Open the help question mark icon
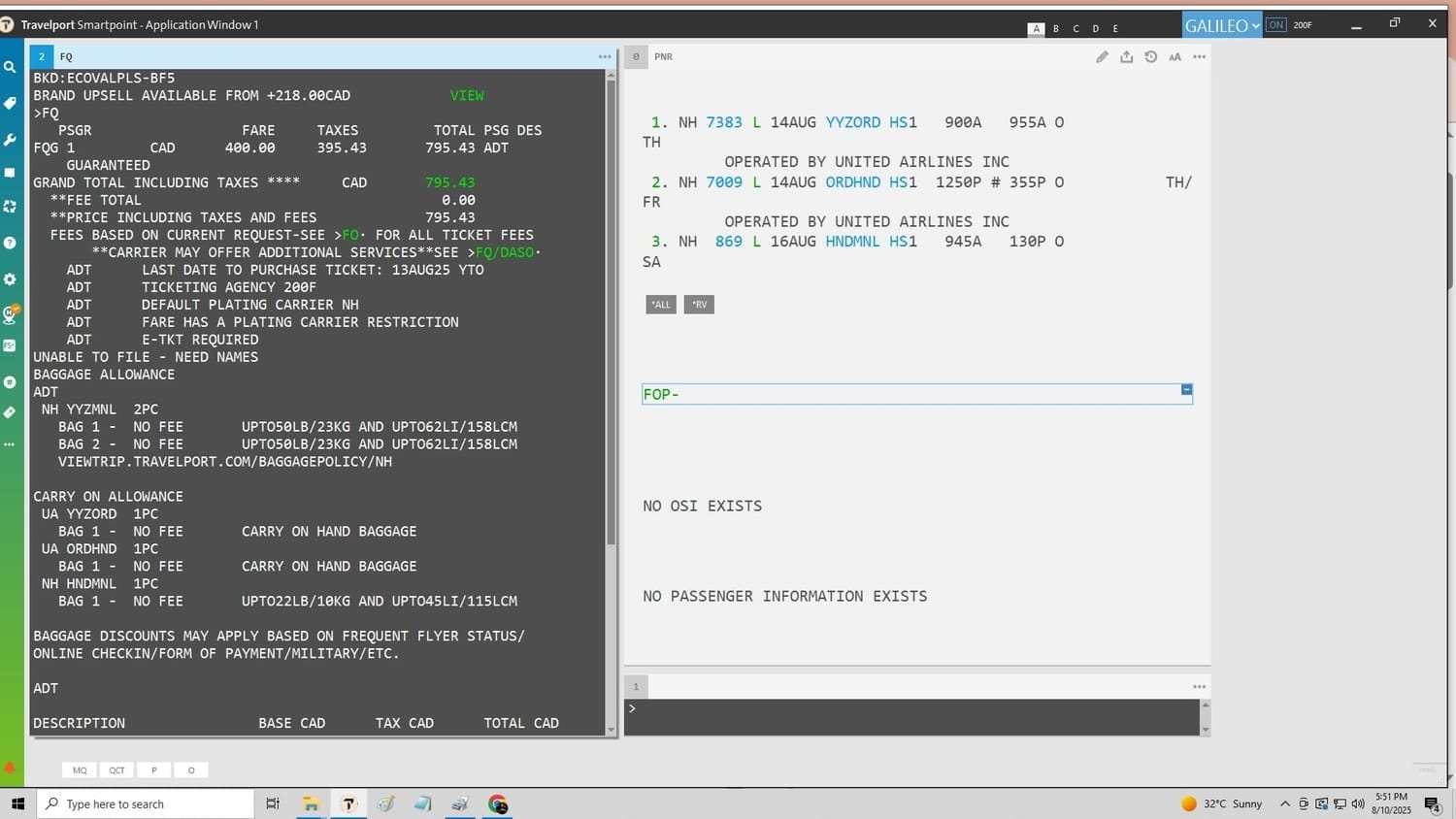 10,243
